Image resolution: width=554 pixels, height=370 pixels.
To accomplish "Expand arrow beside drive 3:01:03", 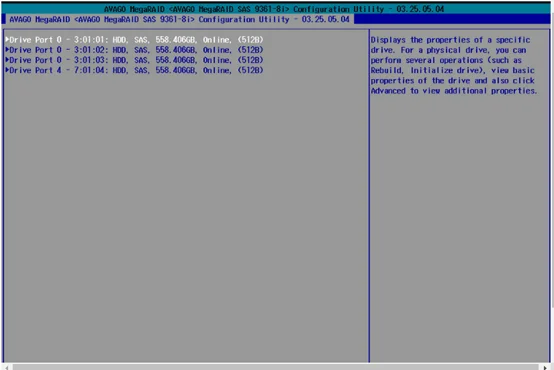I will coord(7,60).
